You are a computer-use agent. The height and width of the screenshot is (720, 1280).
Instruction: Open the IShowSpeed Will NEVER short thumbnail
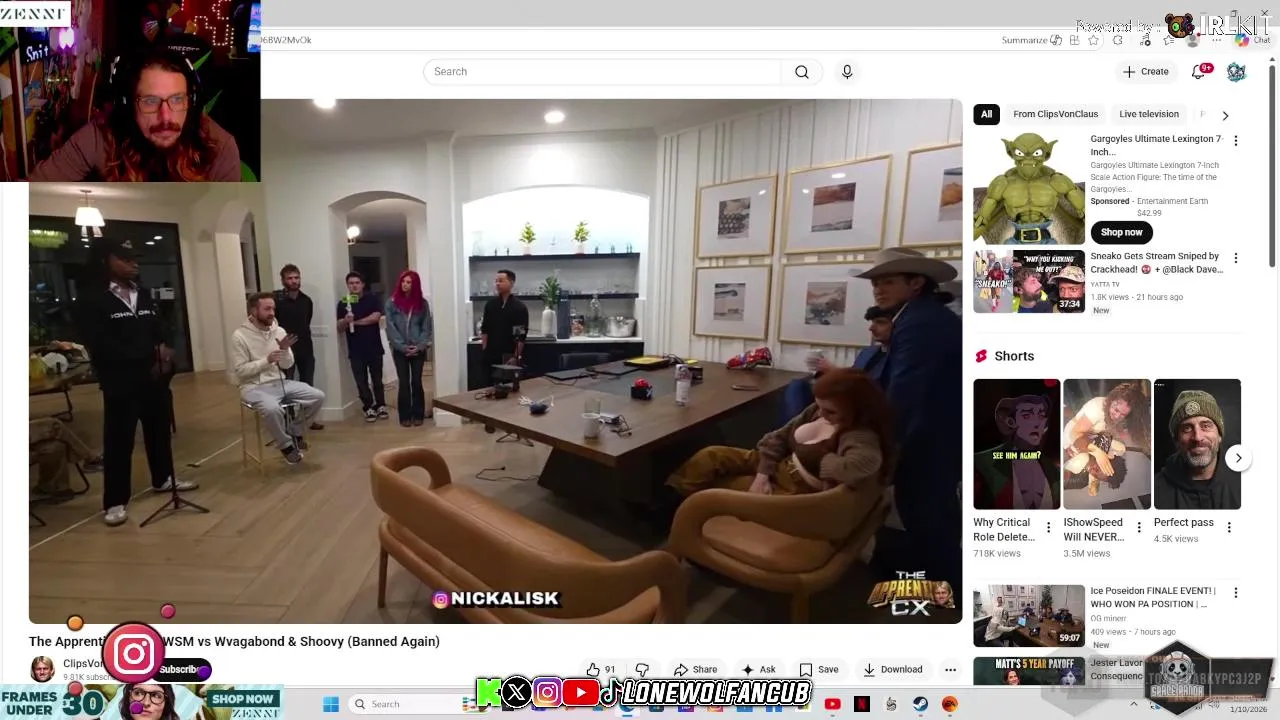(x=1107, y=444)
